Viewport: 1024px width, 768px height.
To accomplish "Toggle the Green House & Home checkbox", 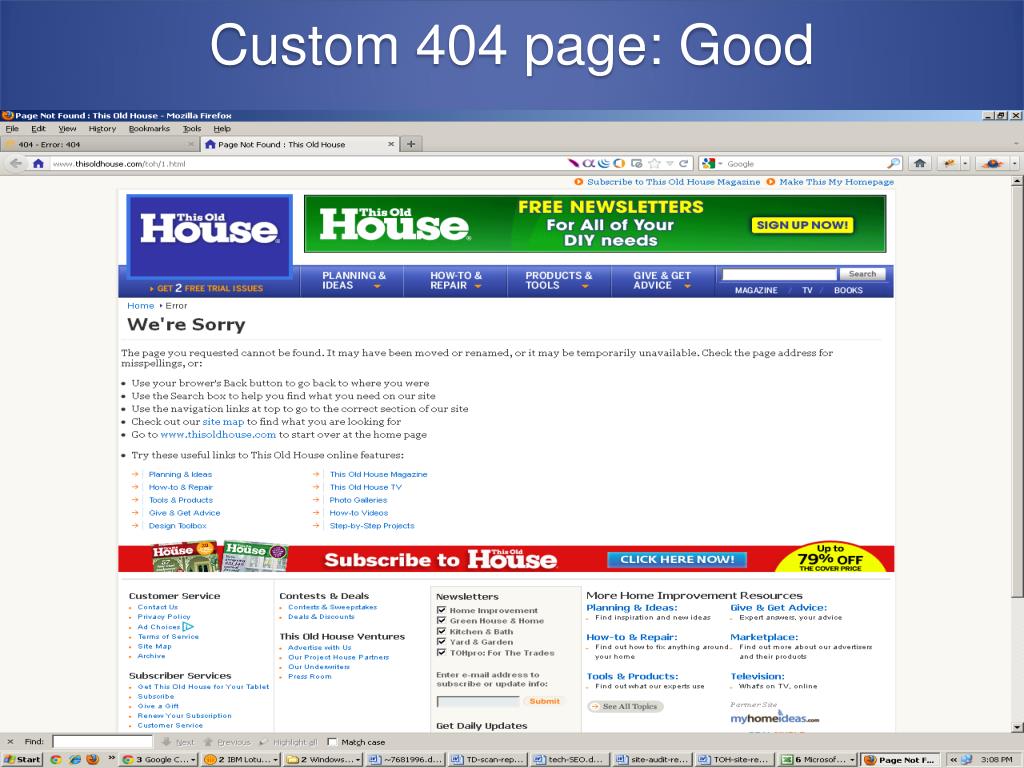I will (x=441, y=621).
